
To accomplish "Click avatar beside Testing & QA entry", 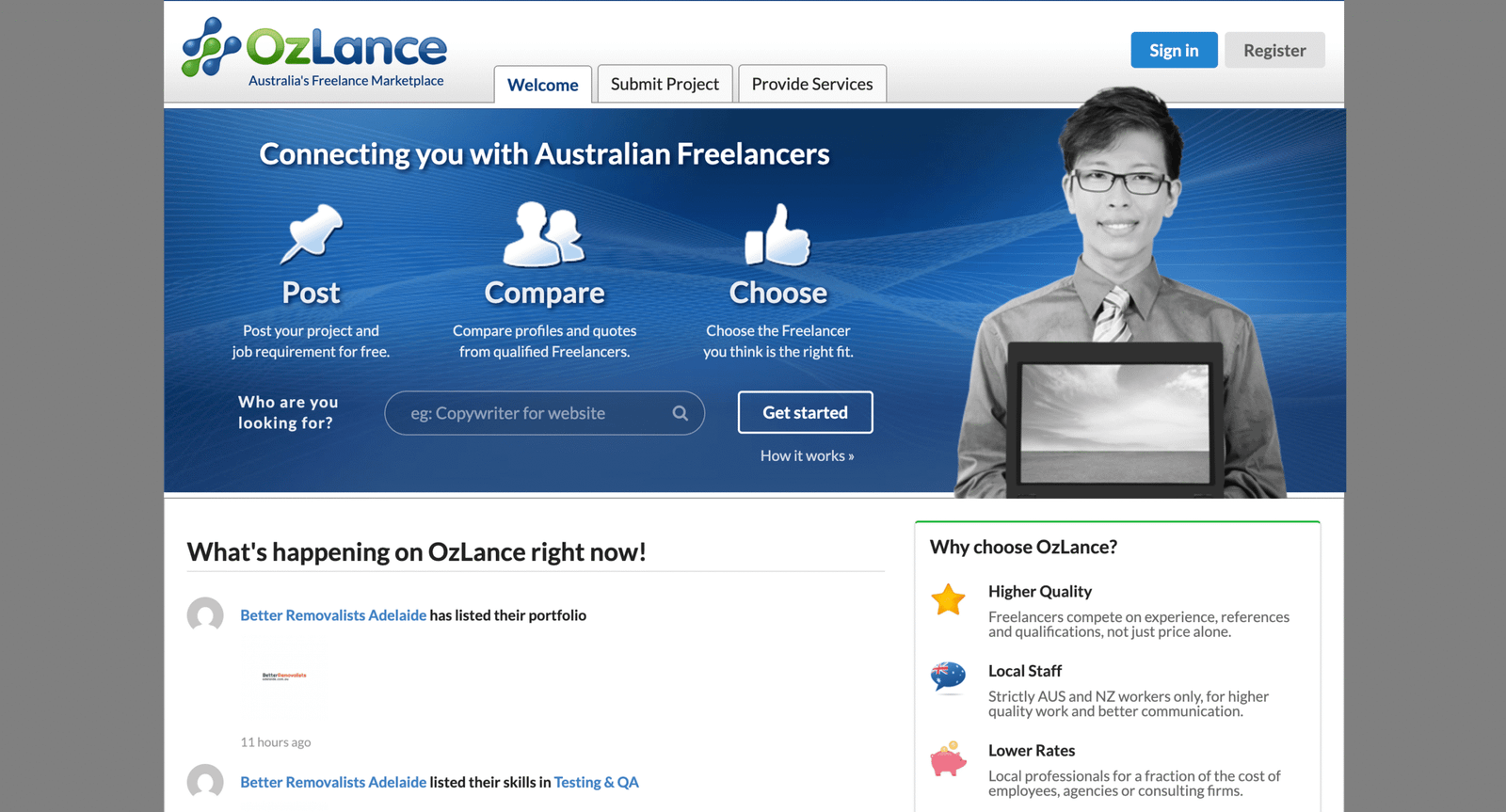I will (205, 782).
